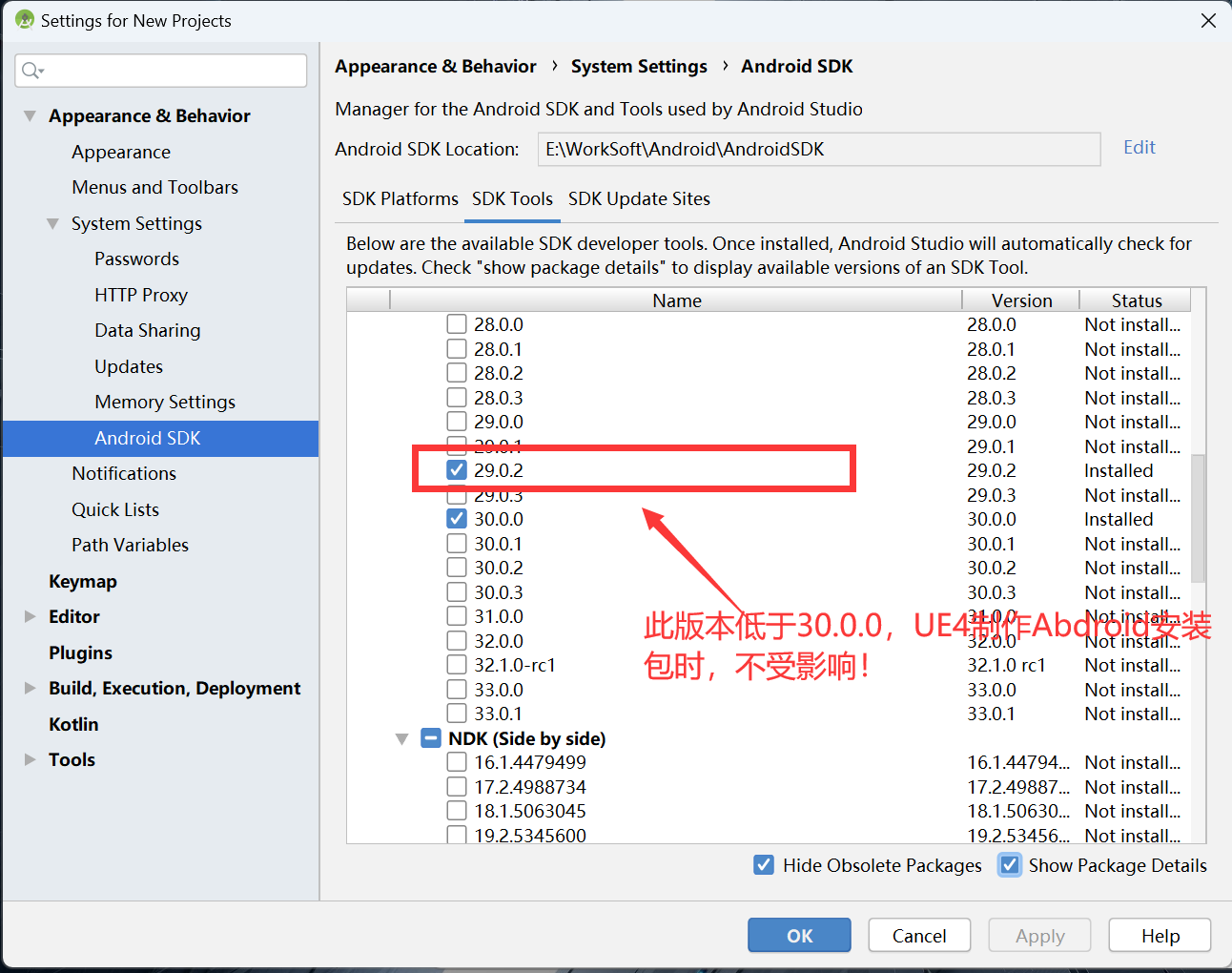1232x973 pixels.
Task: Toggle the NDK (Side by side) group checkbox
Action: [x=431, y=738]
